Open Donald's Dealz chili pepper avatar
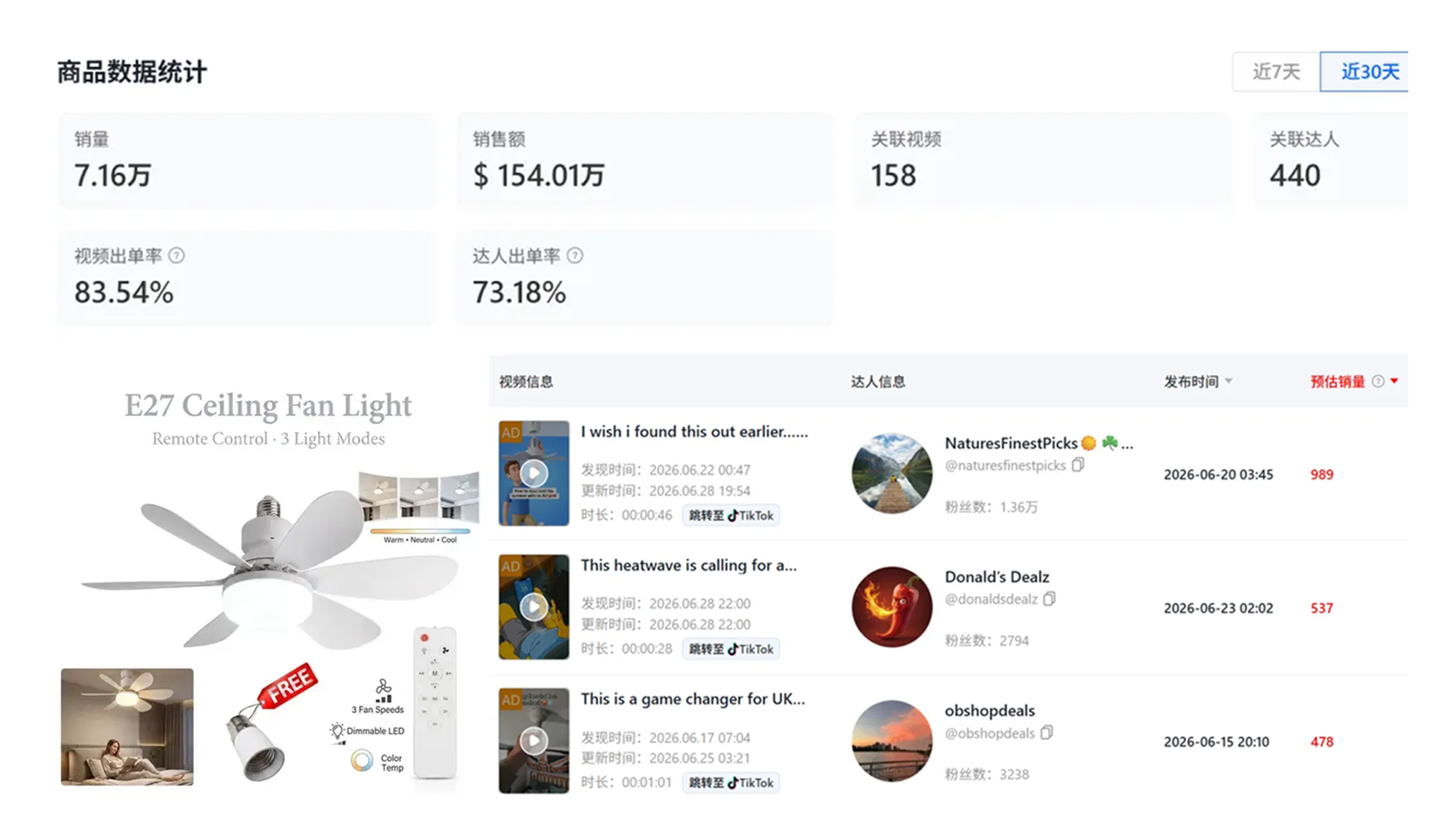The height and width of the screenshot is (835, 1456). tap(892, 607)
